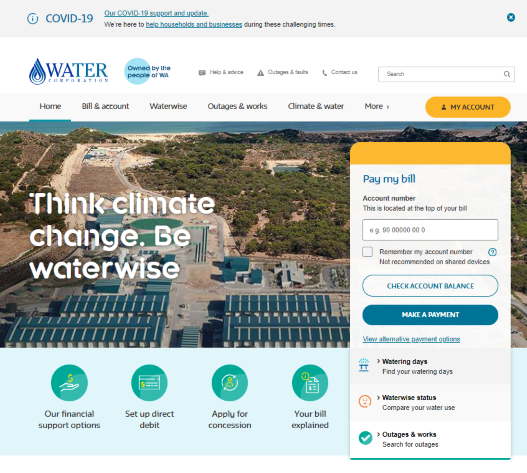Follow the help households and businesses link
The width and height of the screenshot is (527, 473).
click(x=194, y=25)
